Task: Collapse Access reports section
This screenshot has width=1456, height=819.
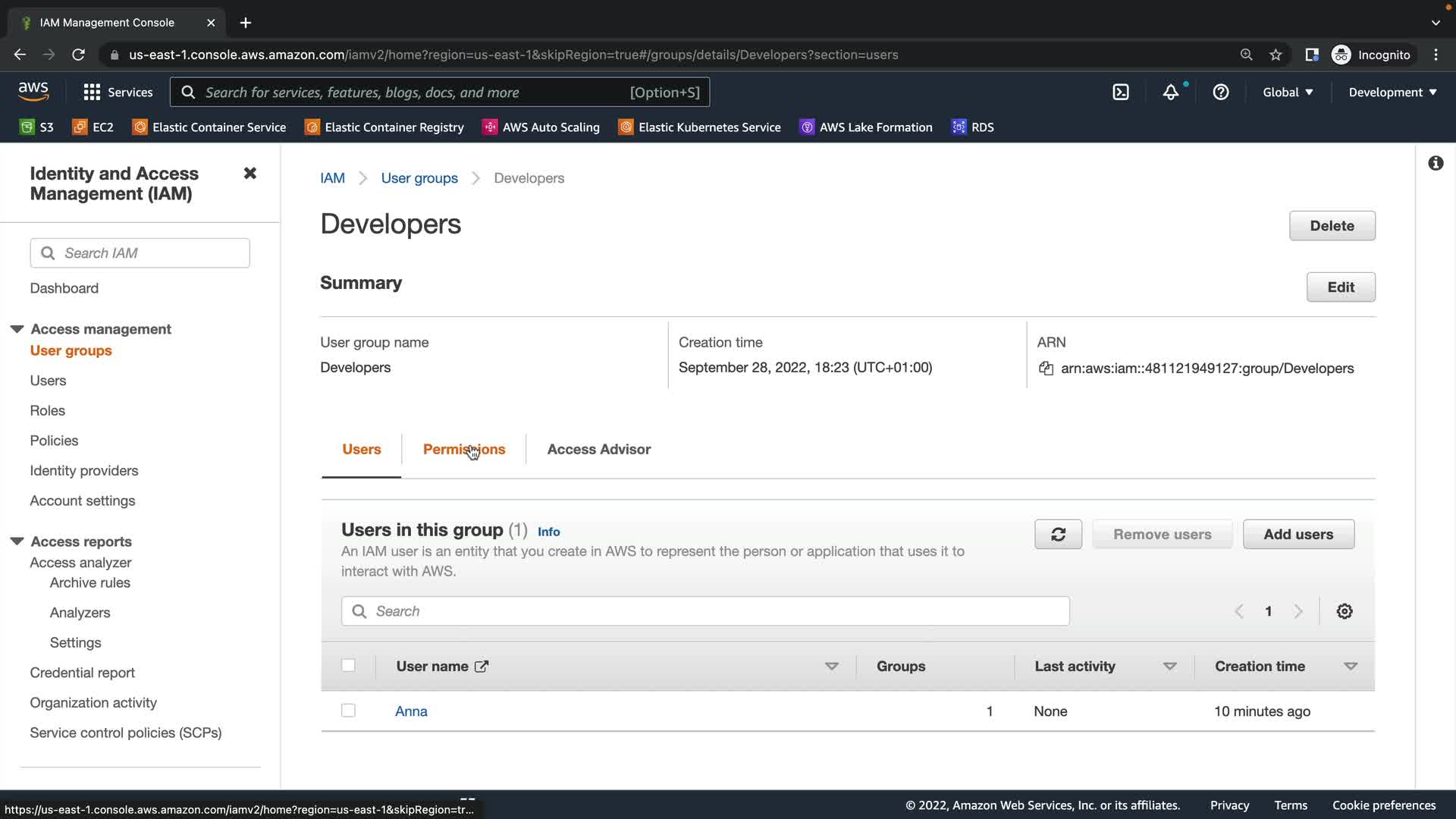Action: click(x=17, y=541)
